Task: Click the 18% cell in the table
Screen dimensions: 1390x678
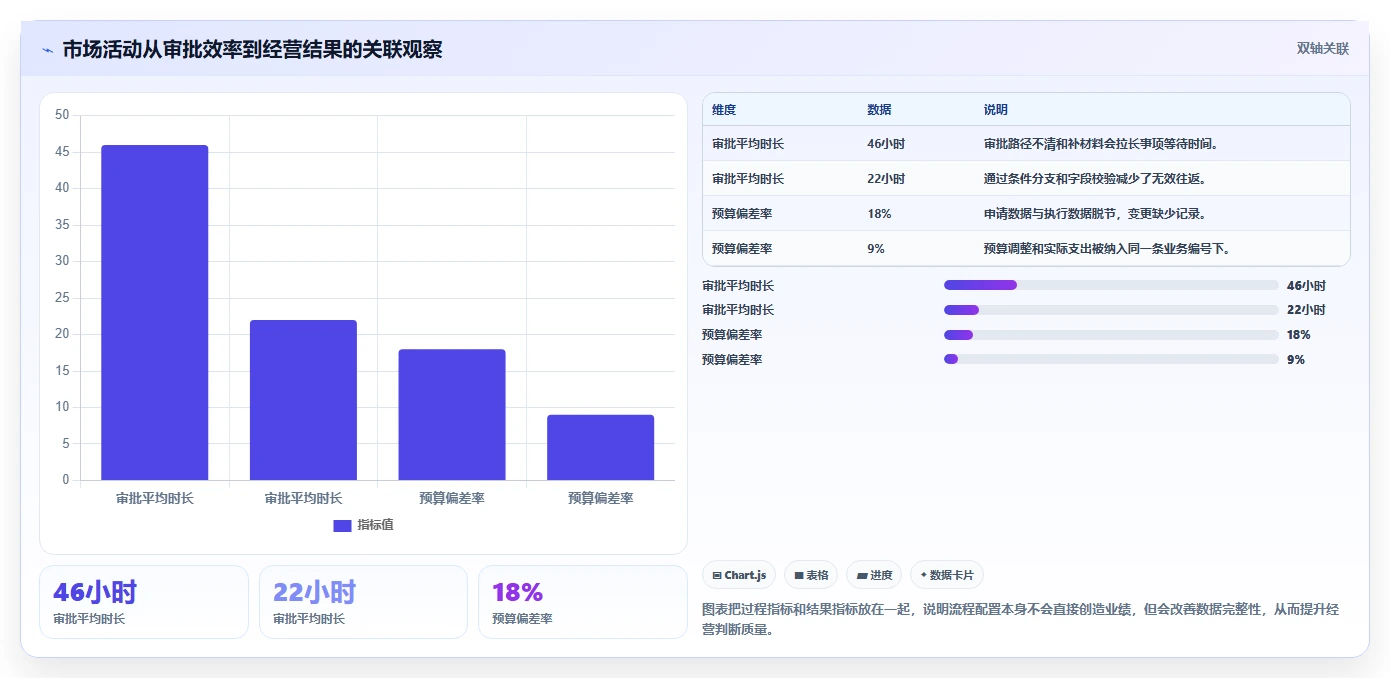Action: click(879, 214)
